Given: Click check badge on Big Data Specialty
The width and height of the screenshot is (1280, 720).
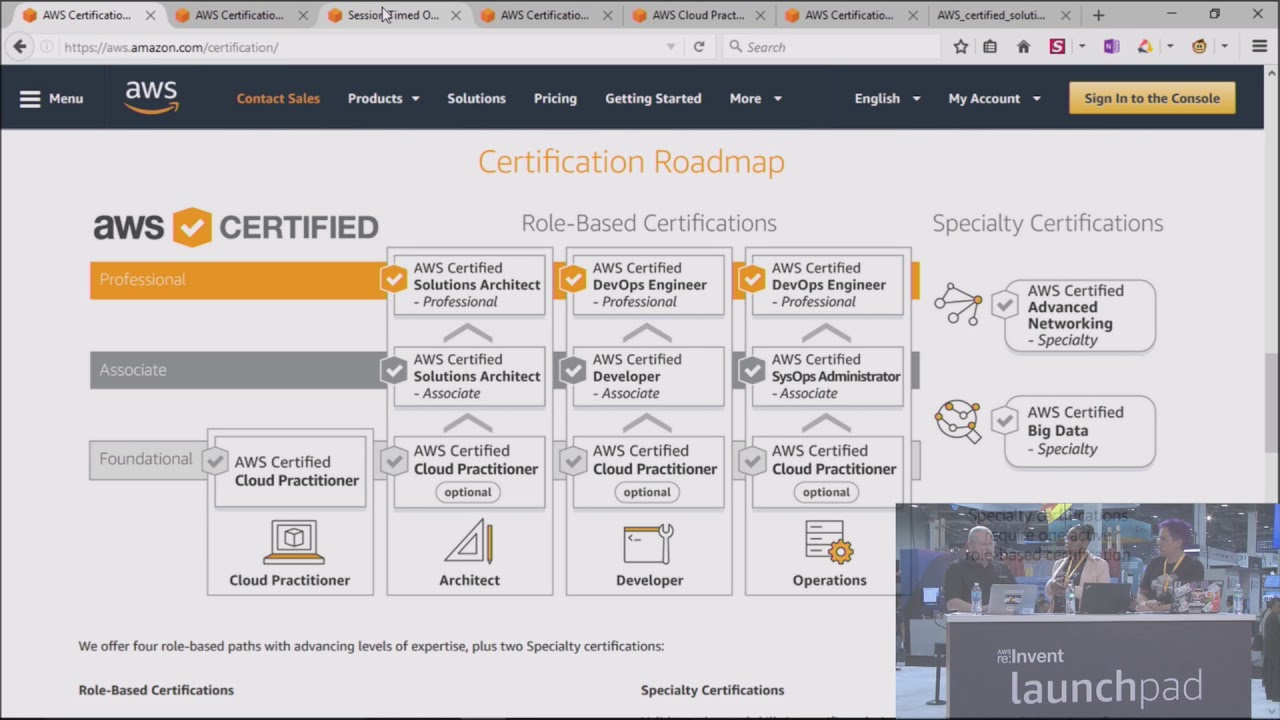Looking at the screenshot, I should pos(1004,421).
